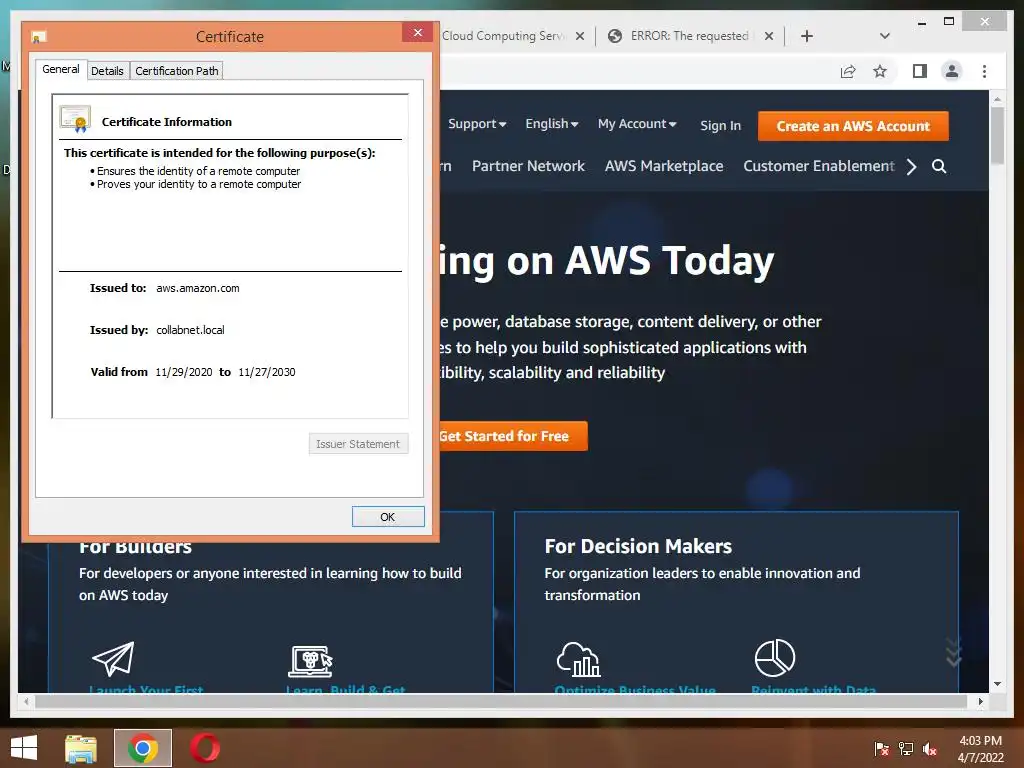
Task: Click the issued by value collabnet.local
Action: tap(190, 330)
